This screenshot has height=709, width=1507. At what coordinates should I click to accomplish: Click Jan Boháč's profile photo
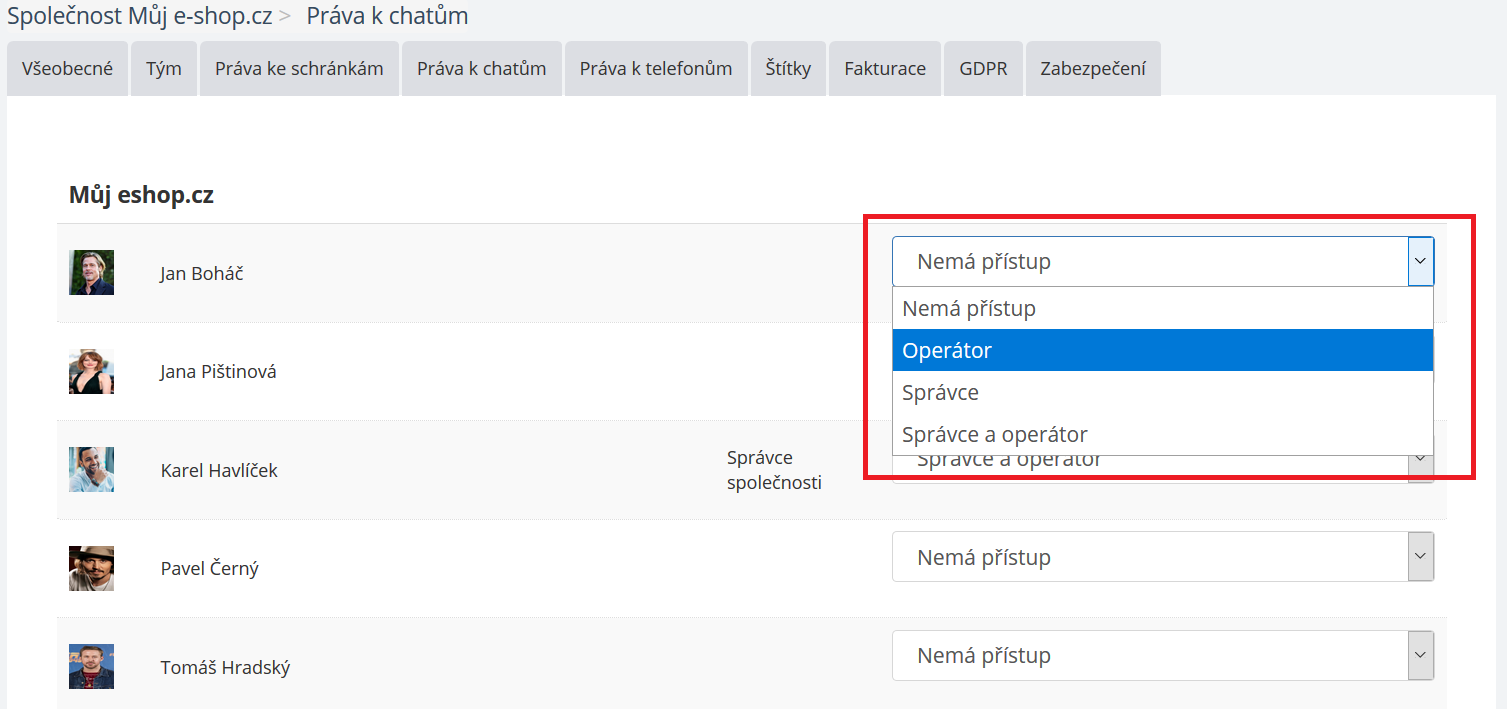[x=91, y=272]
